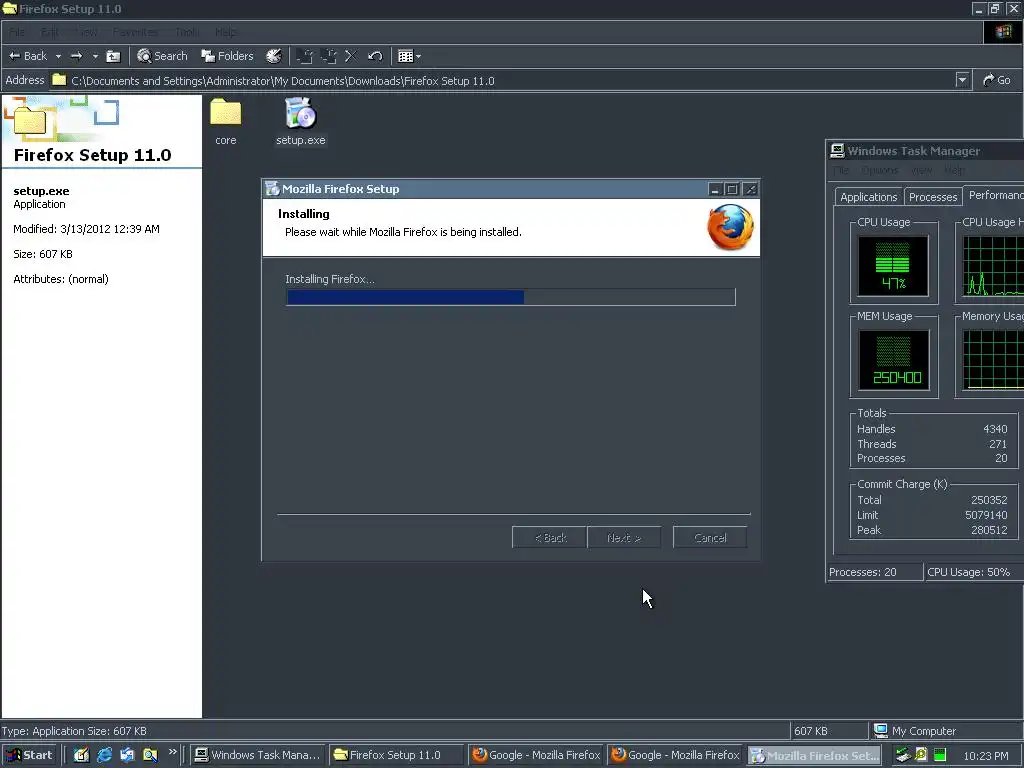
Task: Click the Cancel button in Firefox Setup
Action: click(710, 537)
